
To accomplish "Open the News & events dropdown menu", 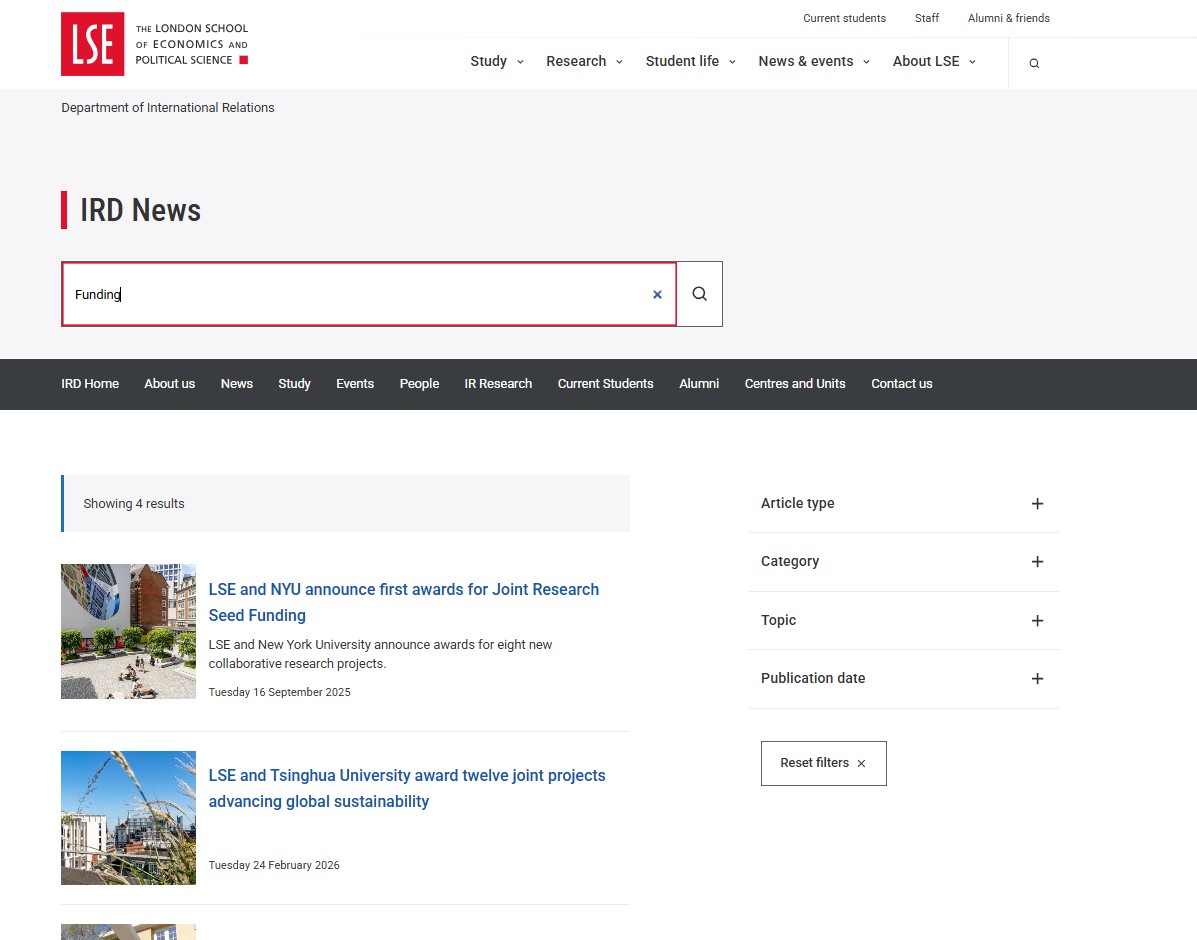I will [814, 61].
